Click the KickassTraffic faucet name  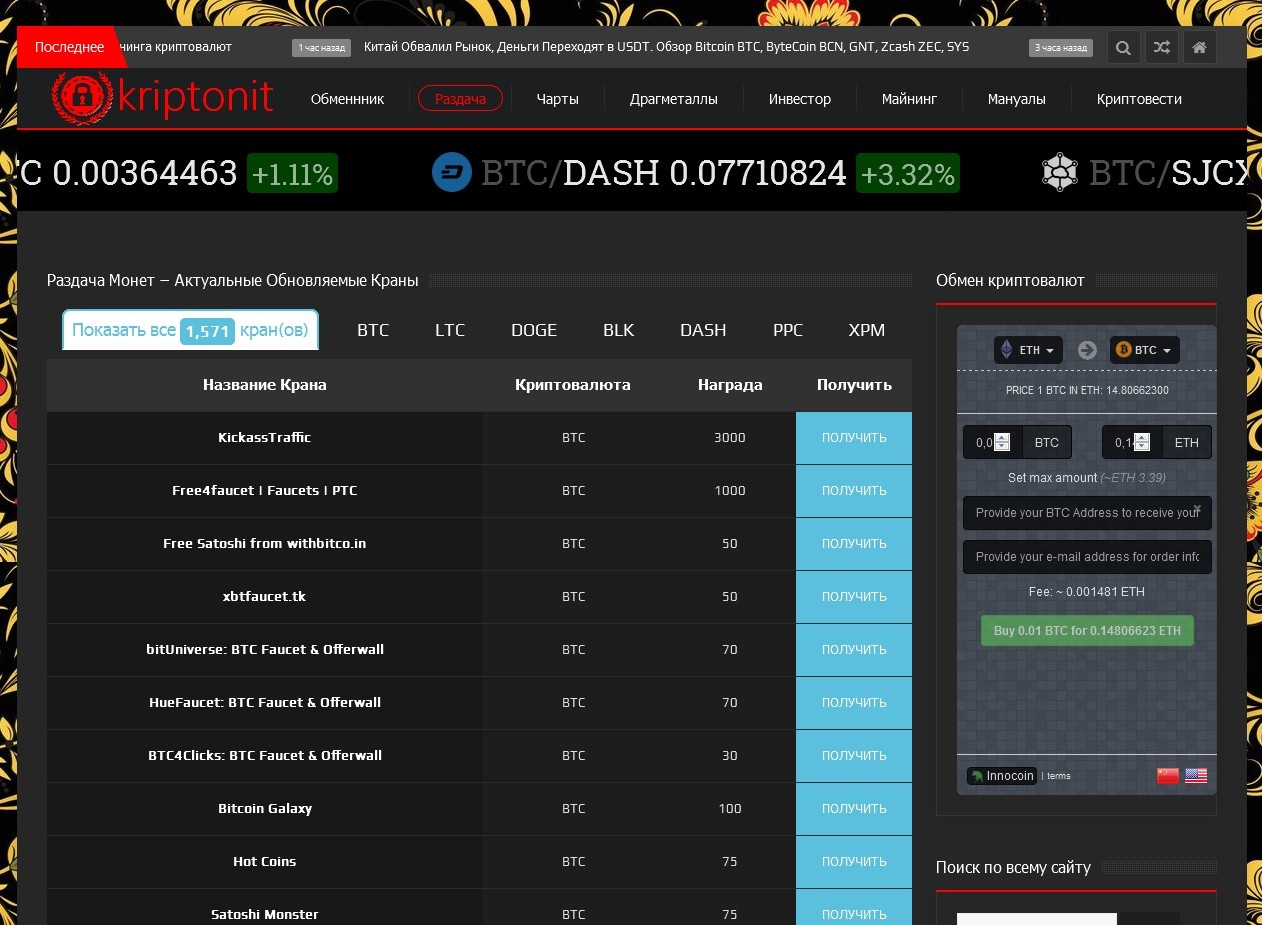[x=265, y=438]
